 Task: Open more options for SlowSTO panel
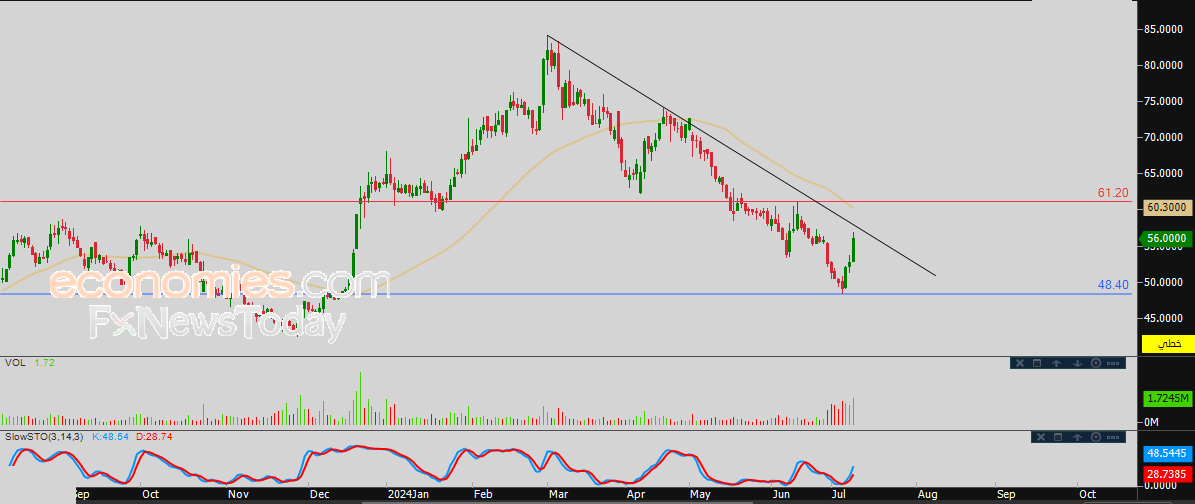pyautogui.click(x=1113, y=437)
